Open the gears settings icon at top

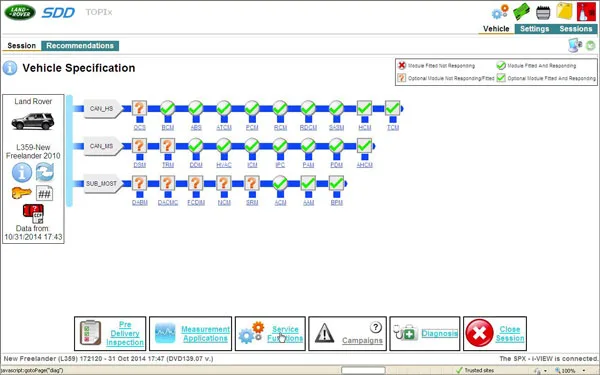click(x=500, y=12)
